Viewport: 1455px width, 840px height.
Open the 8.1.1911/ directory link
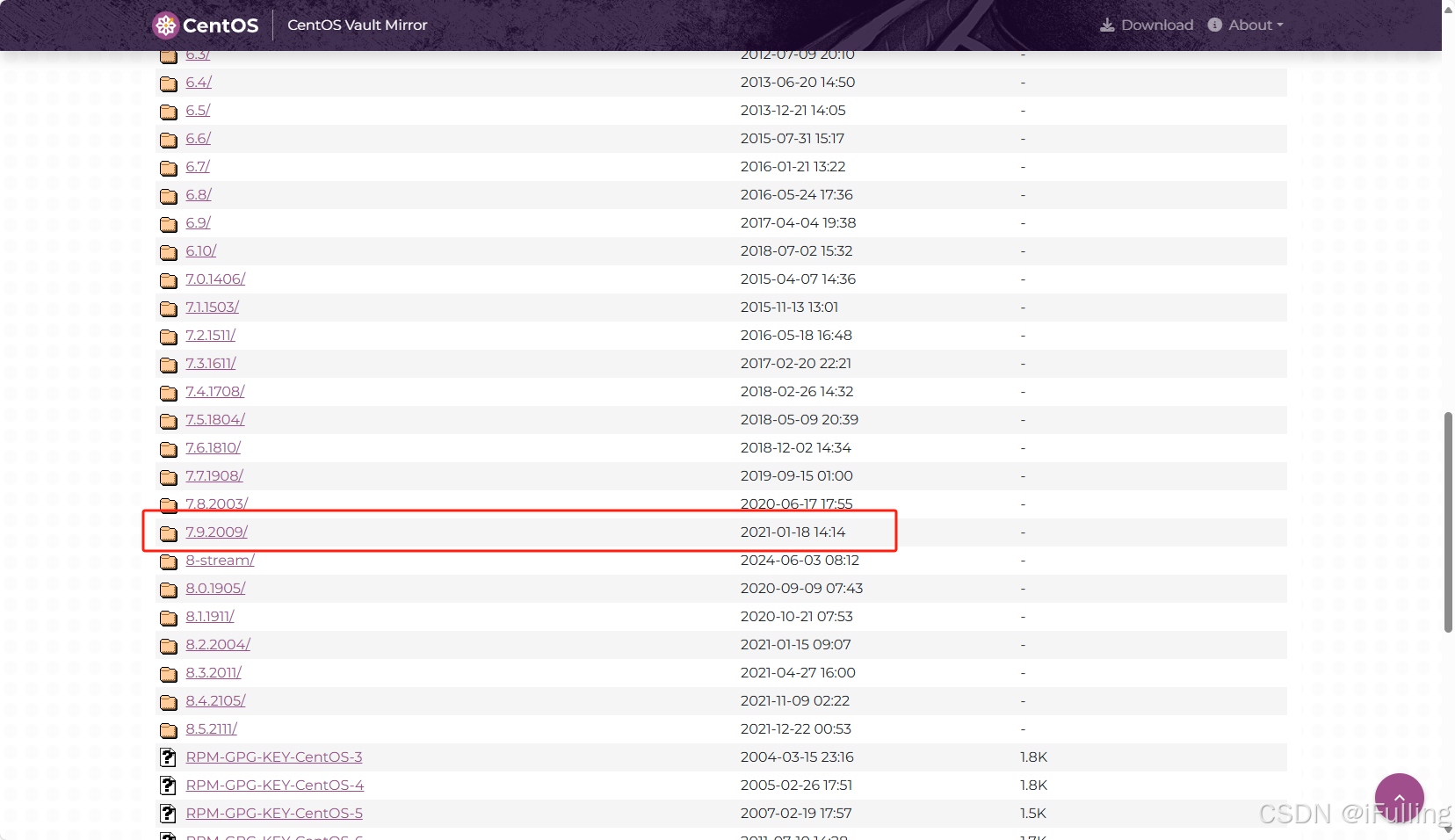click(210, 616)
